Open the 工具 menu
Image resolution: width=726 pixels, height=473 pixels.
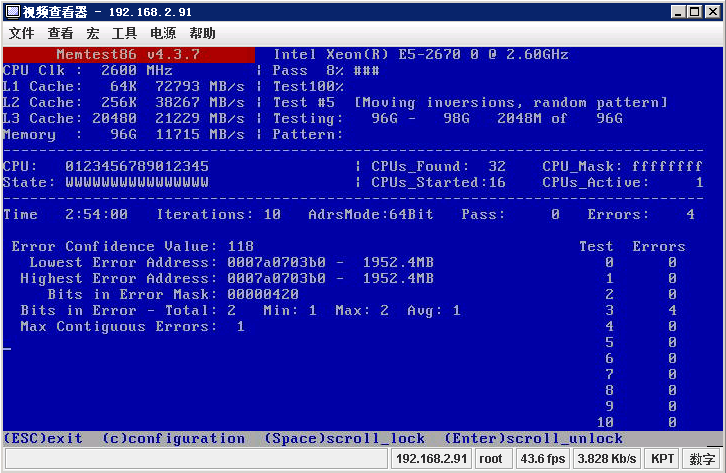[124, 33]
